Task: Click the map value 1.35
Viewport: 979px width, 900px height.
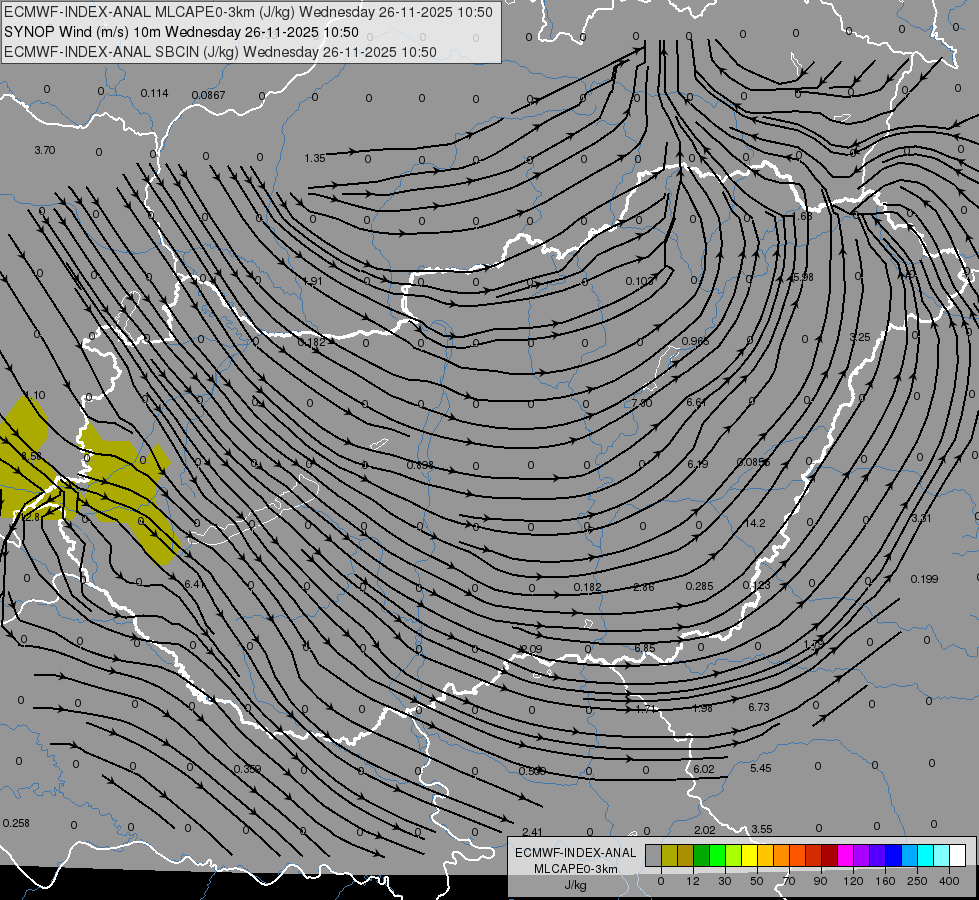Action: click(x=315, y=158)
